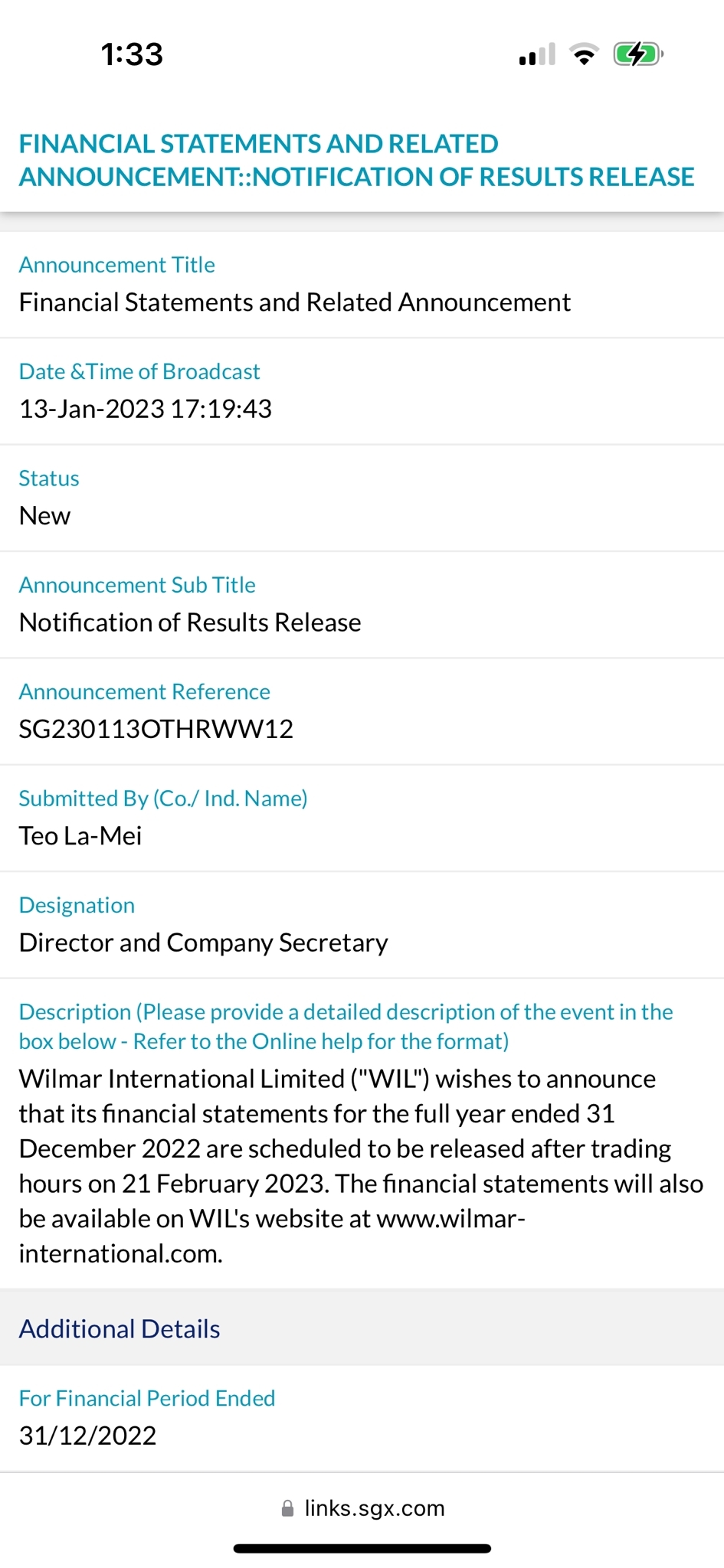This screenshot has width=724, height=1568.
Task: Tap the financial period date 31/12/2022
Action: click(x=87, y=1436)
